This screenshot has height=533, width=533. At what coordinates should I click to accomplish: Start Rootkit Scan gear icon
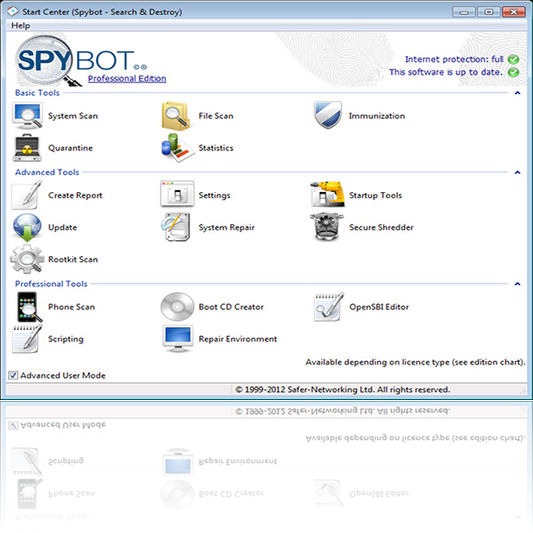(x=27, y=259)
